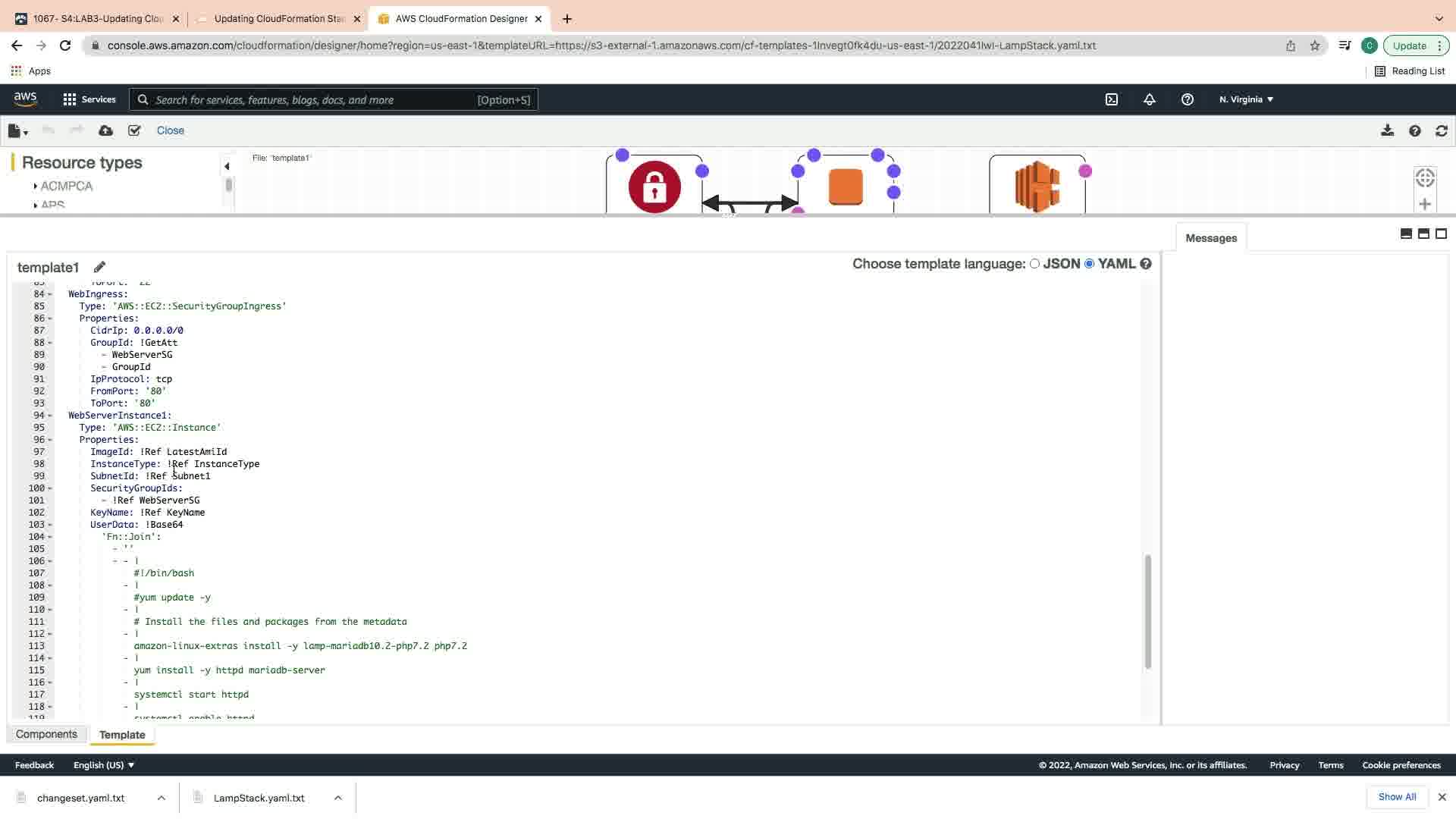The width and height of the screenshot is (1456, 819).
Task: Click the code editor vertical scrollbar
Action: tap(1147, 611)
